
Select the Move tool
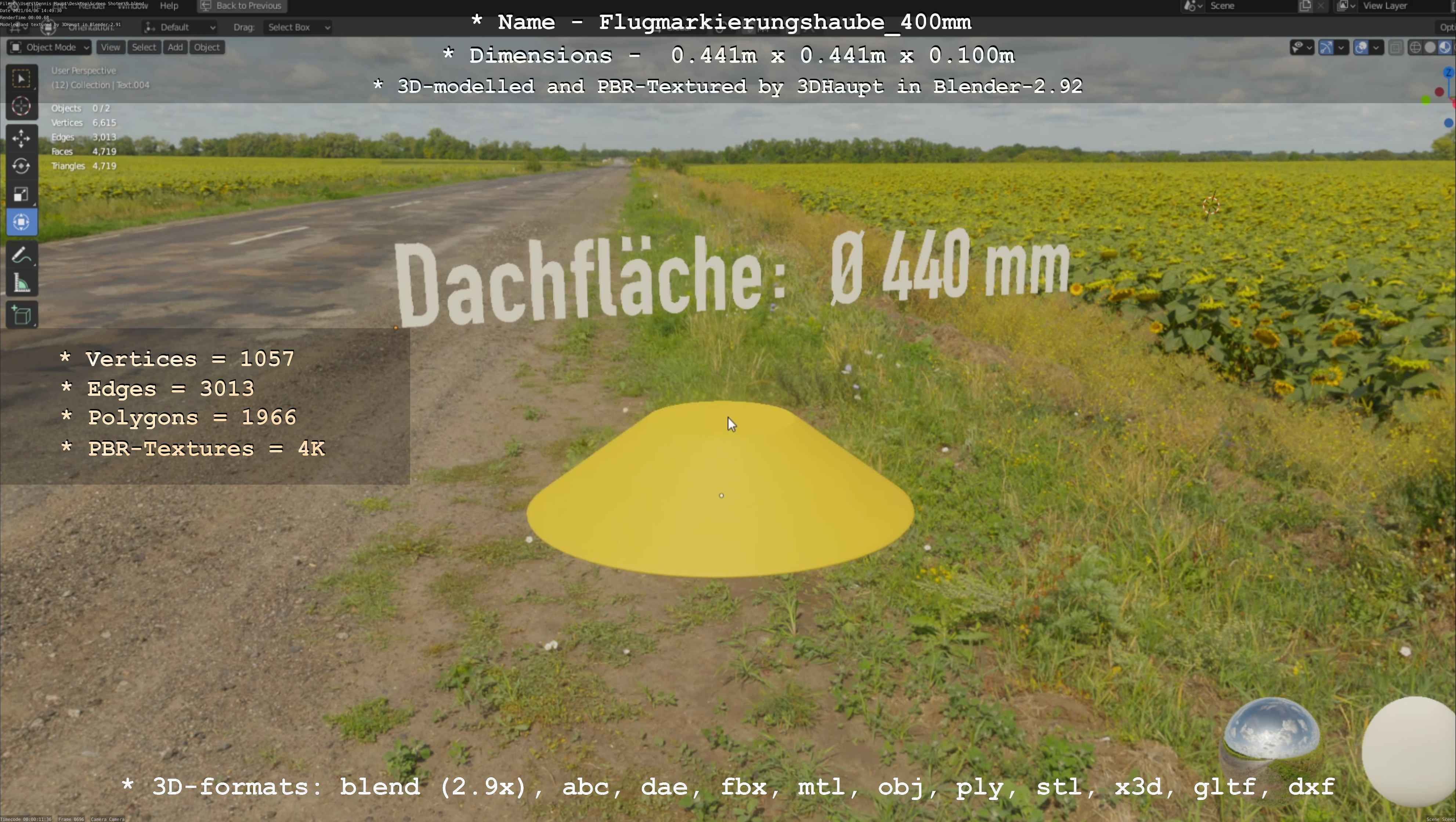pos(21,138)
